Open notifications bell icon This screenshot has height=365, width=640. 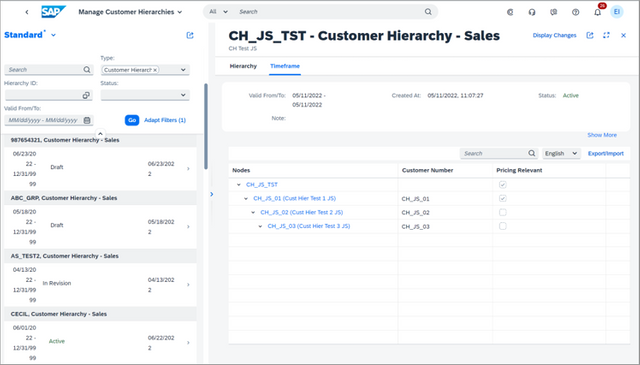tap(598, 12)
